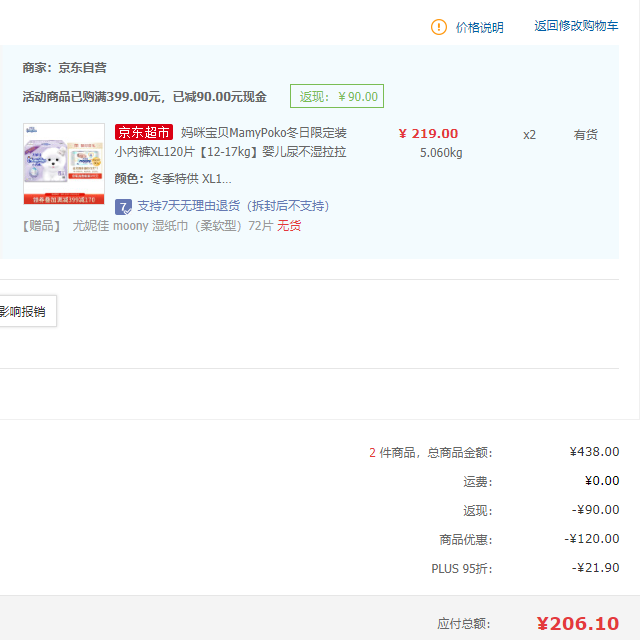Click the total amount ¥438.00
Image resolution: width=643 pixels, height=640 pixels.
[x=594, y=452]
